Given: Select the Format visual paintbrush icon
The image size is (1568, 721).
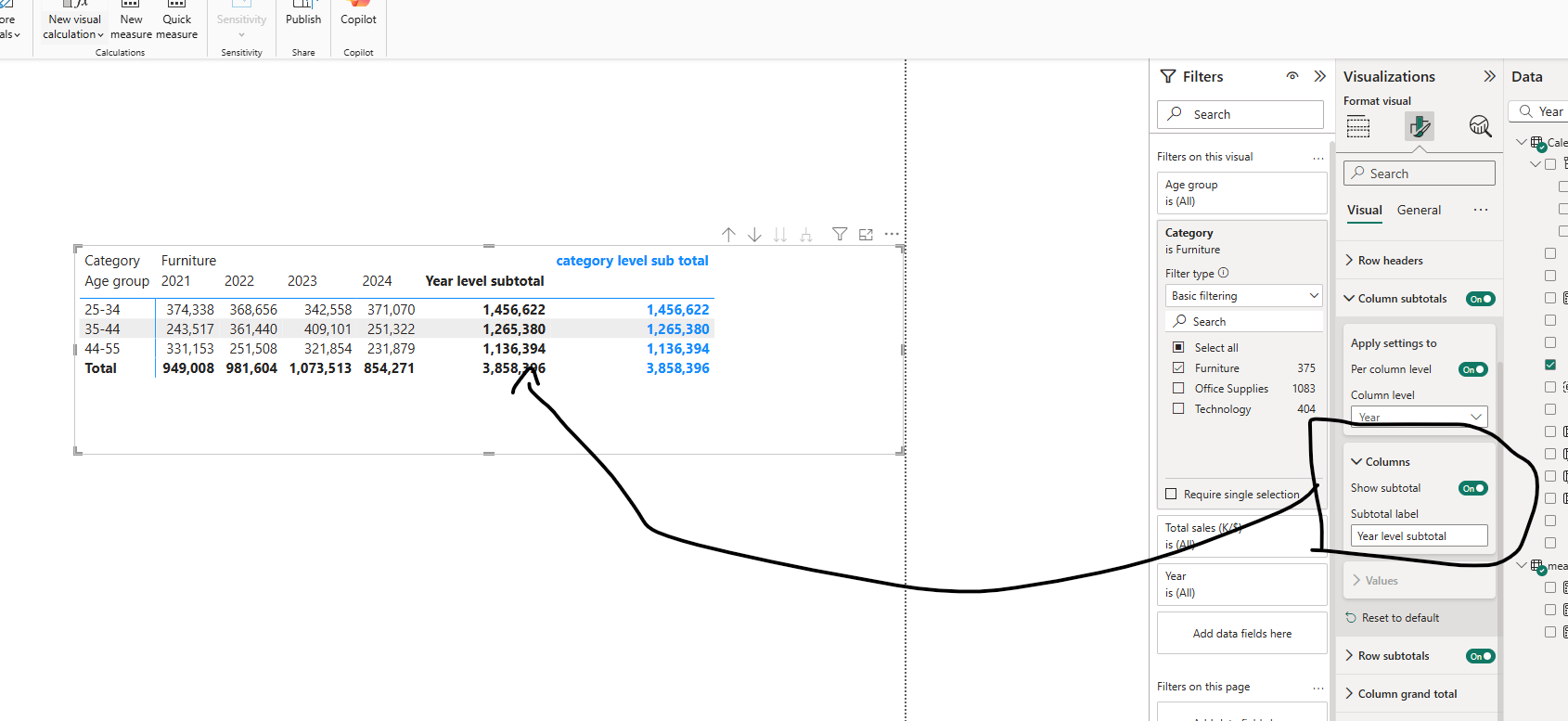Looking at the screenshot, I should pyautogui.click(x=1420, y=126).
